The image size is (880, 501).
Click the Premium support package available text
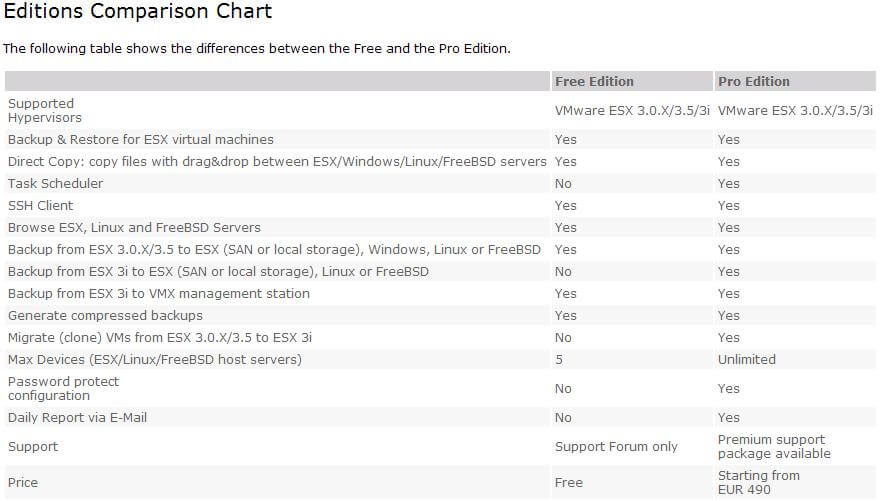[x=774, y=447]
